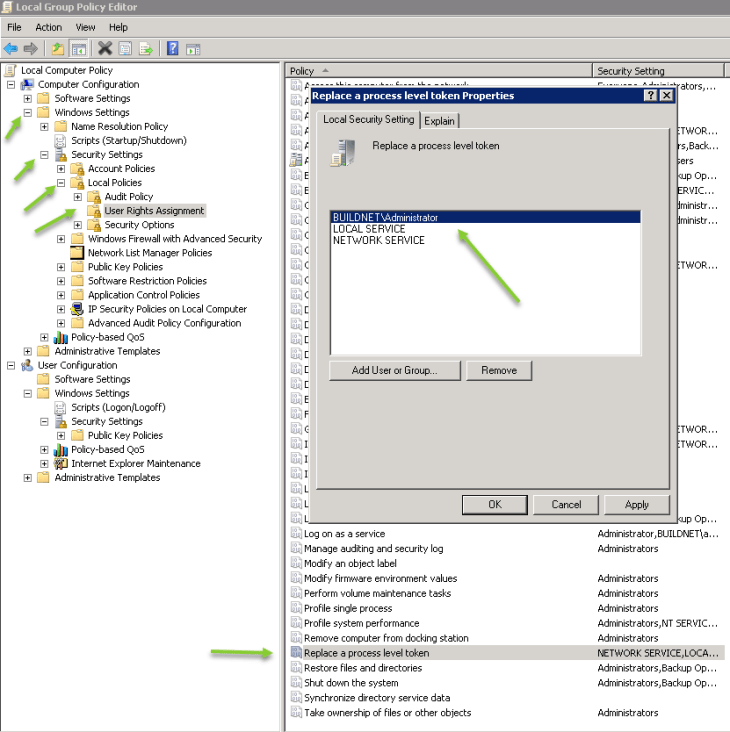Switch to the Explain tab
Screen dimensions: 730x732
click(440, 120)
